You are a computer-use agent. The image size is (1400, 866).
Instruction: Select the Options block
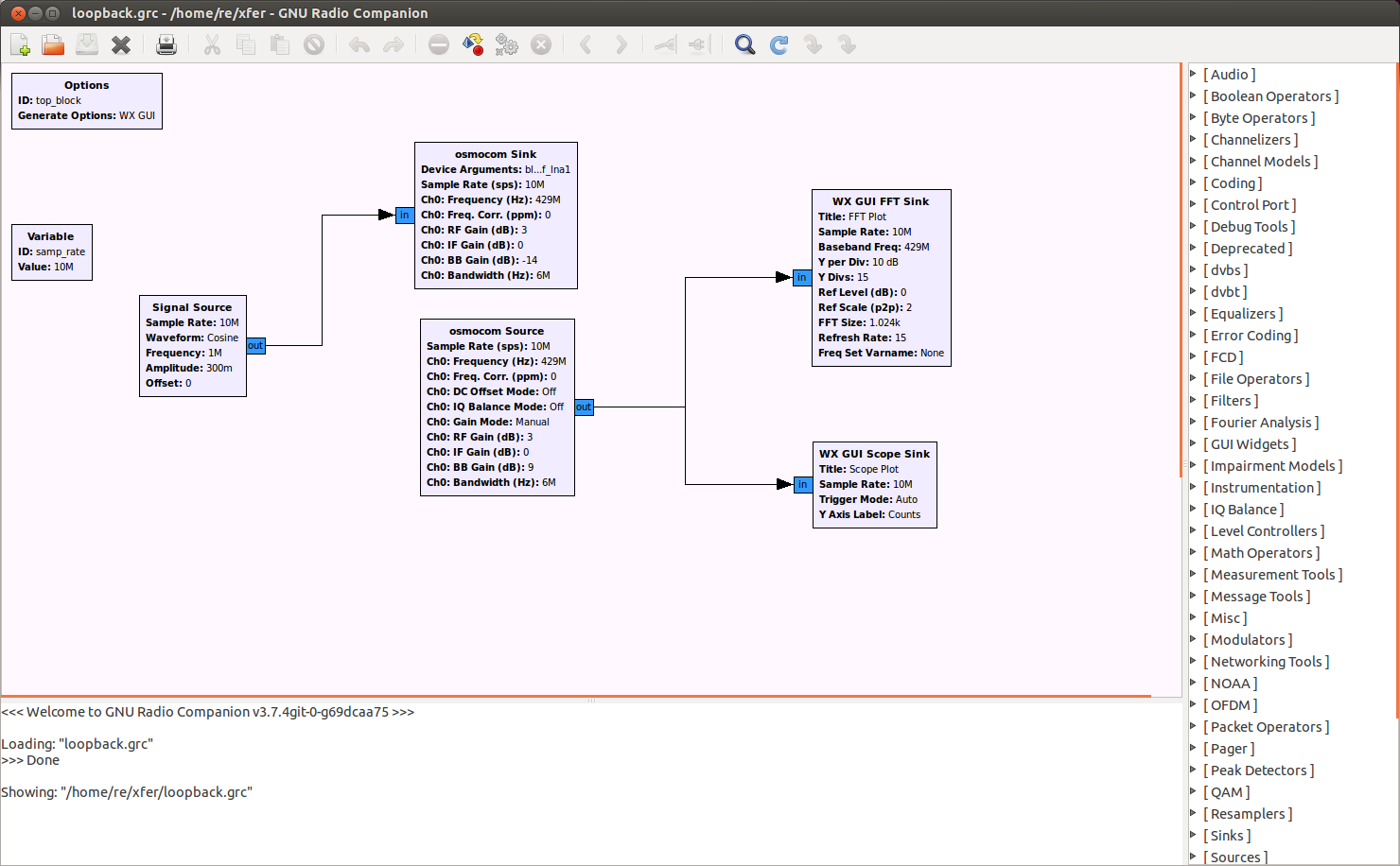(87, 101)
